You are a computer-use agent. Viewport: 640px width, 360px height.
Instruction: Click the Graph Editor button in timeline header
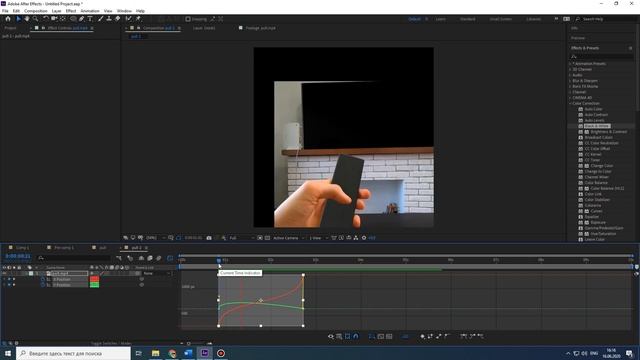pos(170,258)
